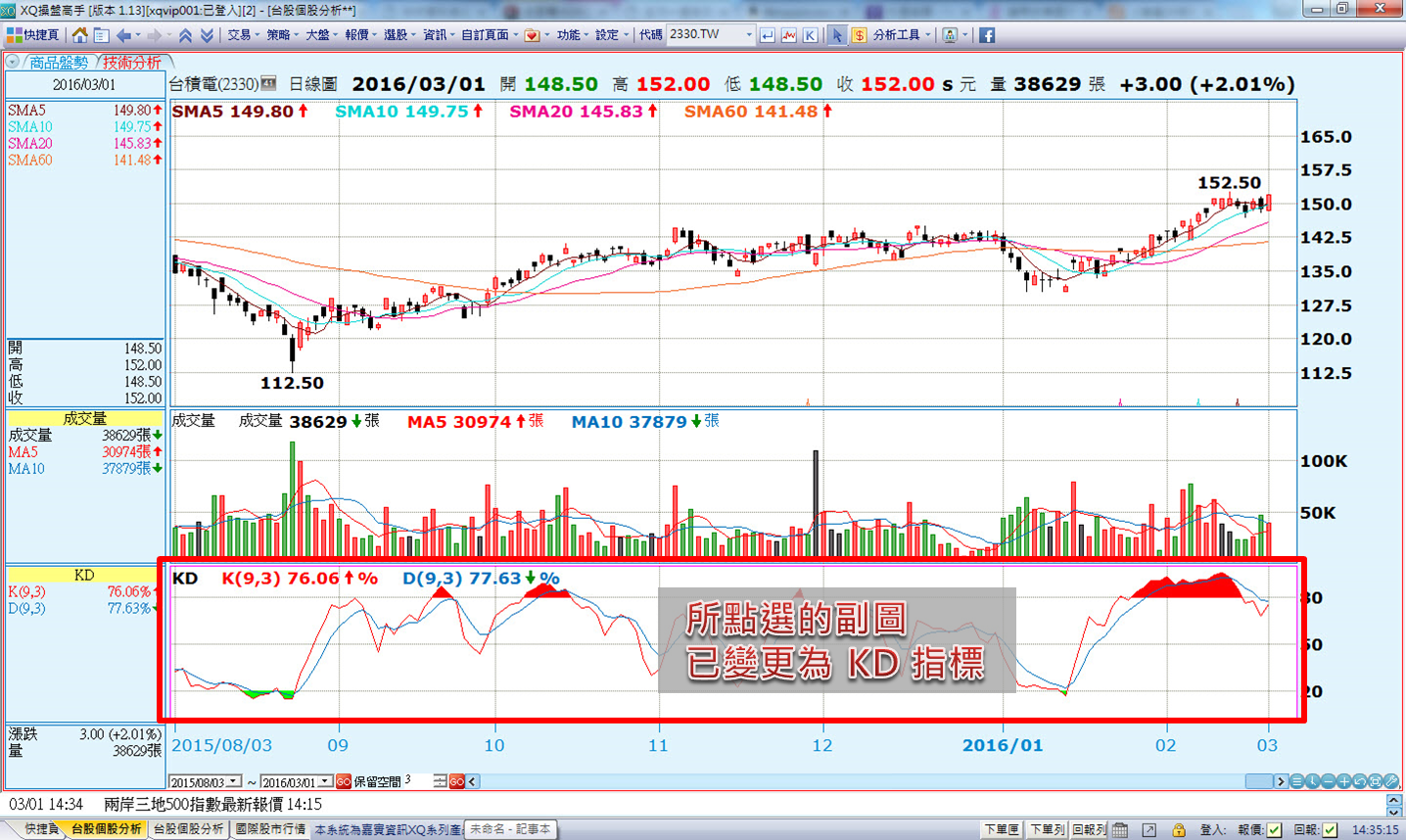Click the 下單匣 button
This screenshot has width=1406, height=840.
click(x=1002, y=830)
